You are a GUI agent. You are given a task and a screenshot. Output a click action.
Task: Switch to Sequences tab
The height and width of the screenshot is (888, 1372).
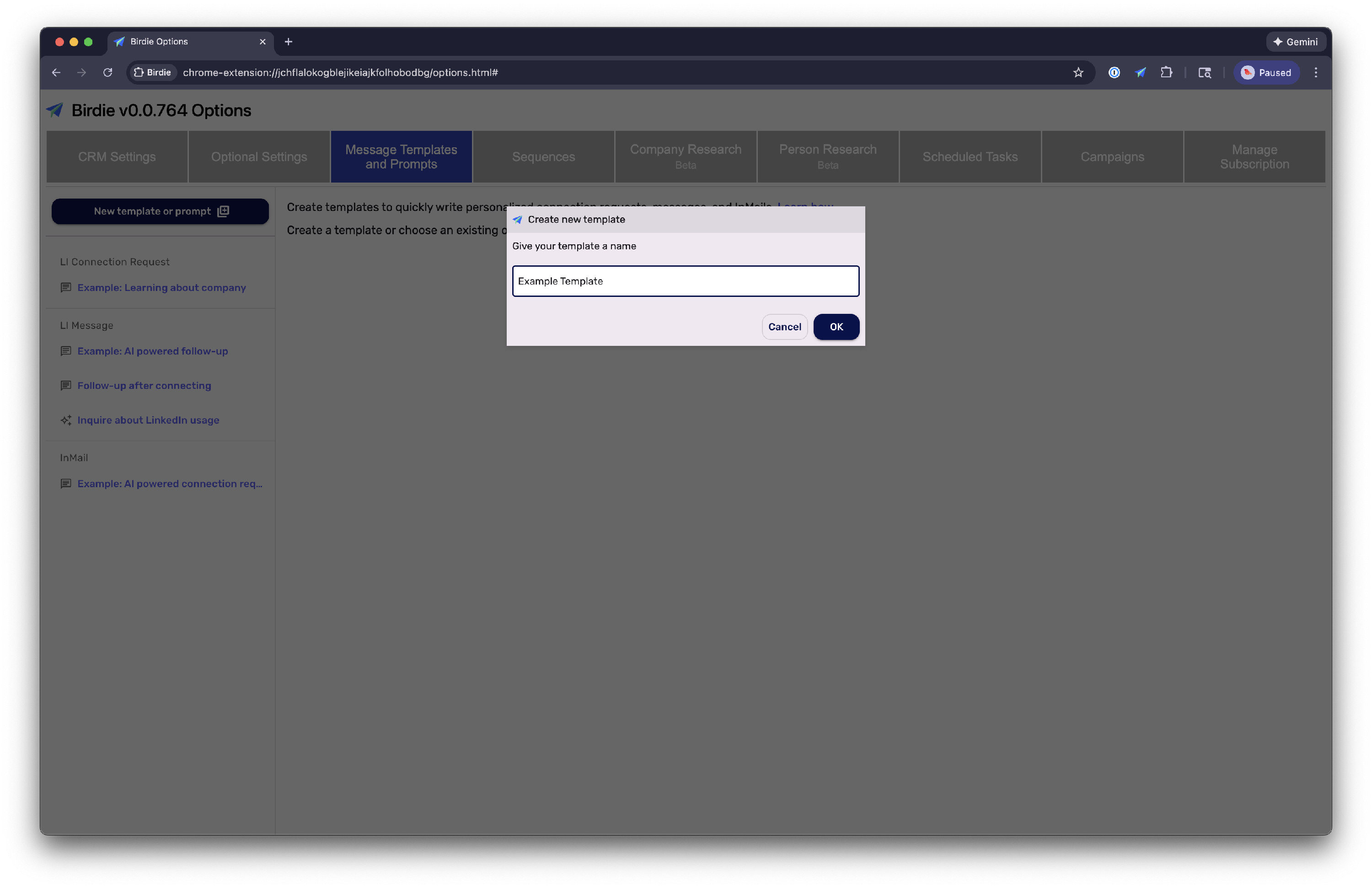[543, 157]
